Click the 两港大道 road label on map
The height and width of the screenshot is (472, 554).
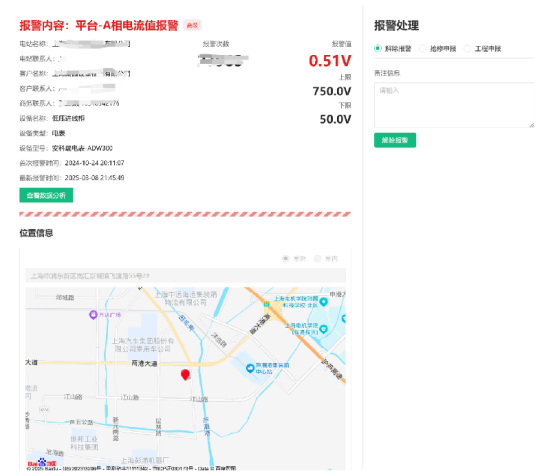tap(145, 364)
